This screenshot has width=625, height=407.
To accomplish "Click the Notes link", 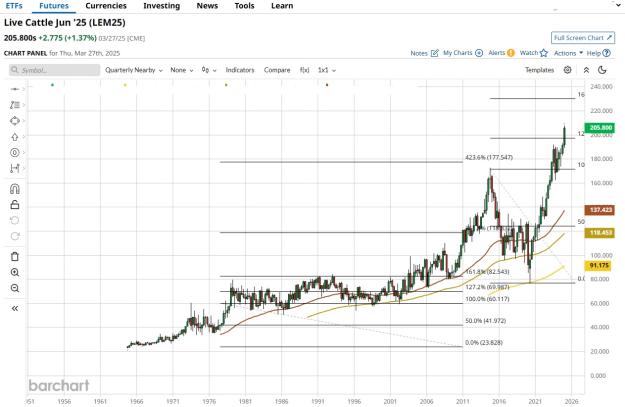I will click(x=419, y=53).
